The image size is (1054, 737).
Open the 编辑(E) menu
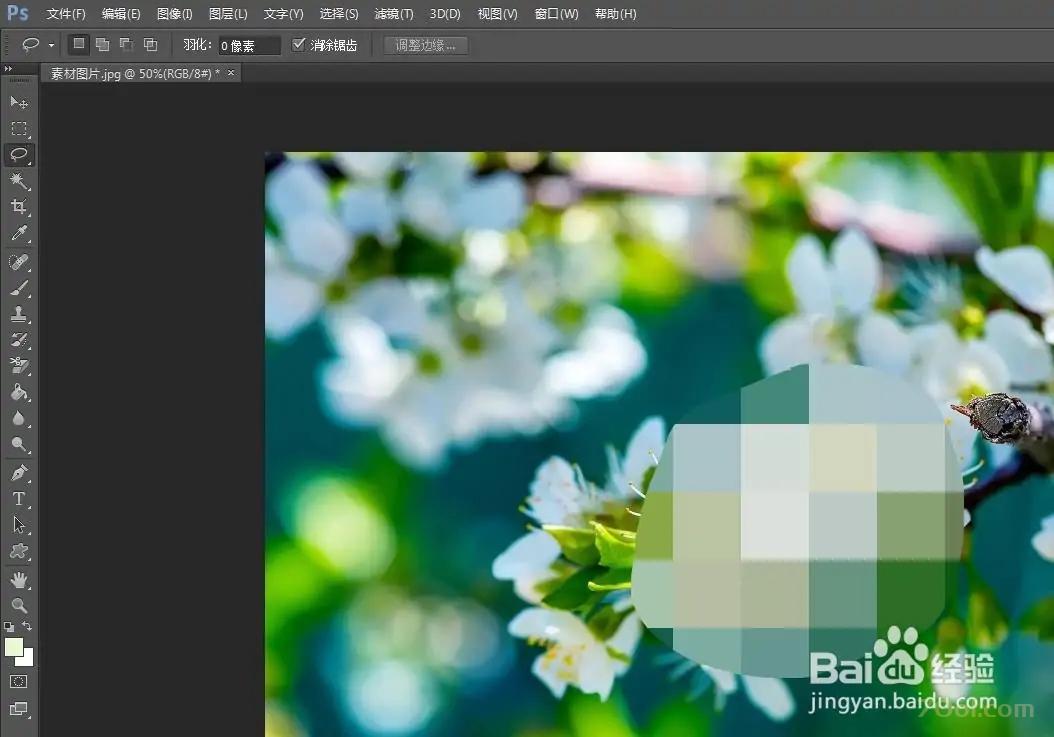pos(121,13)
